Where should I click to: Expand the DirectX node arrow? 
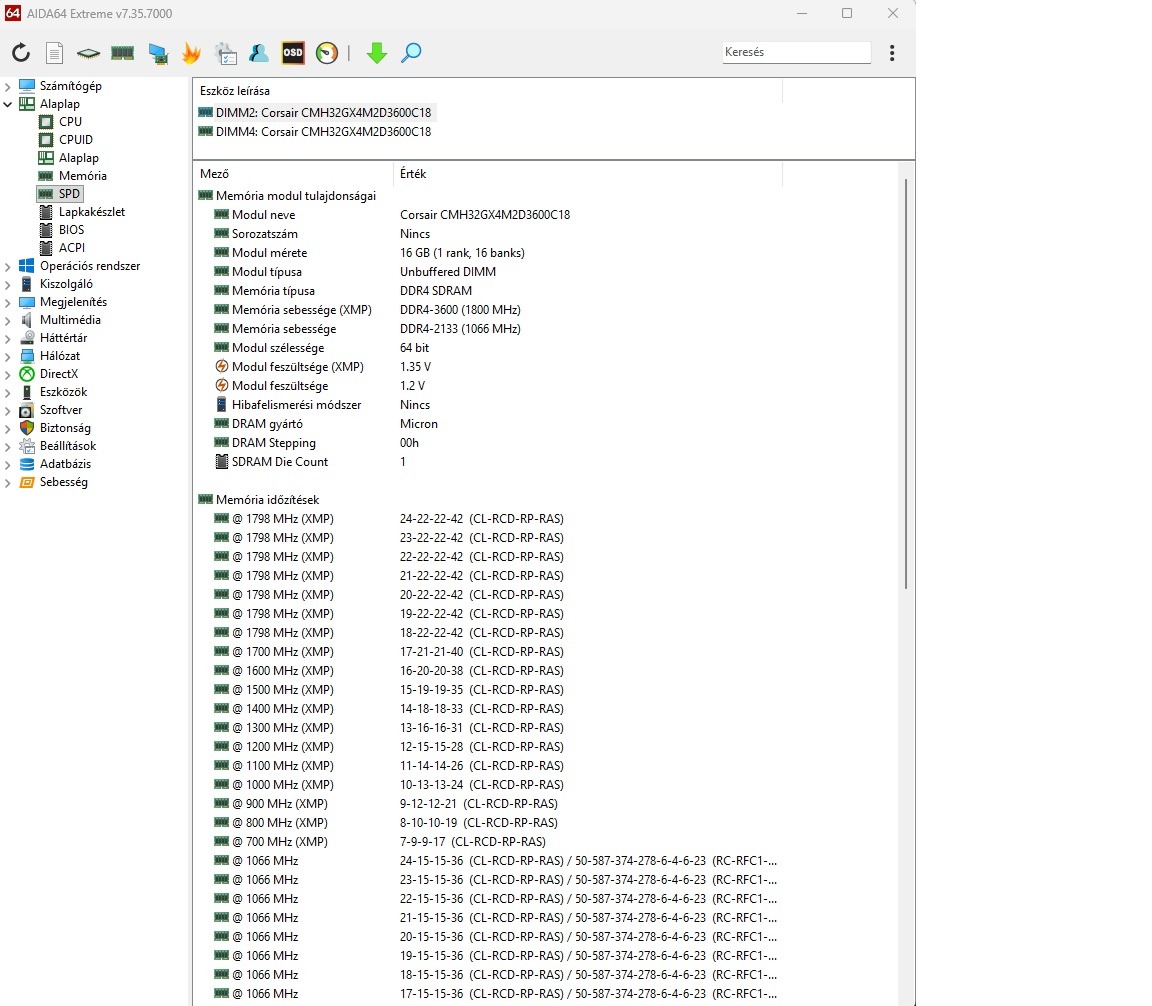point(8,374)
